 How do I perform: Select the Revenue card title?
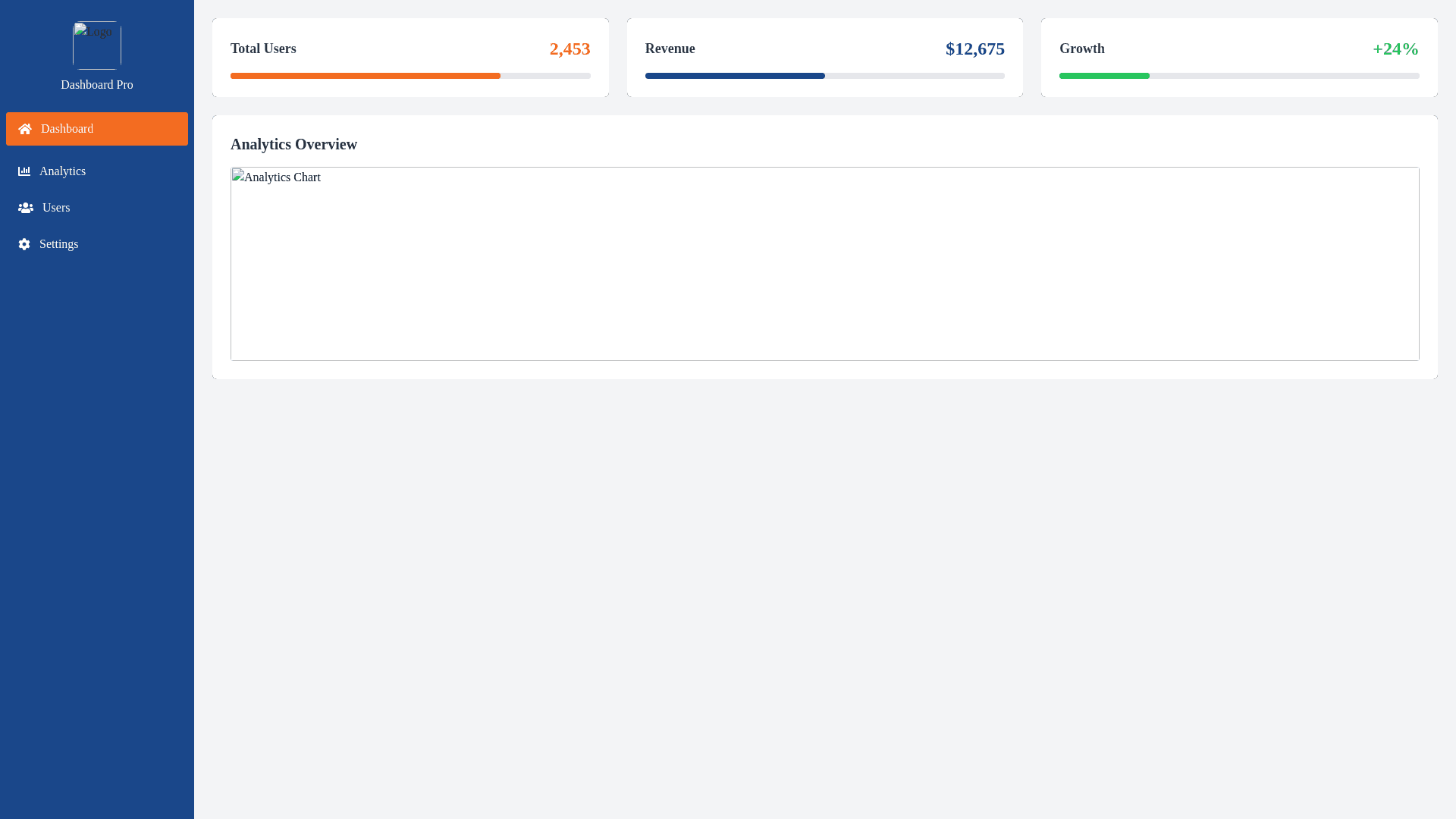670,49
